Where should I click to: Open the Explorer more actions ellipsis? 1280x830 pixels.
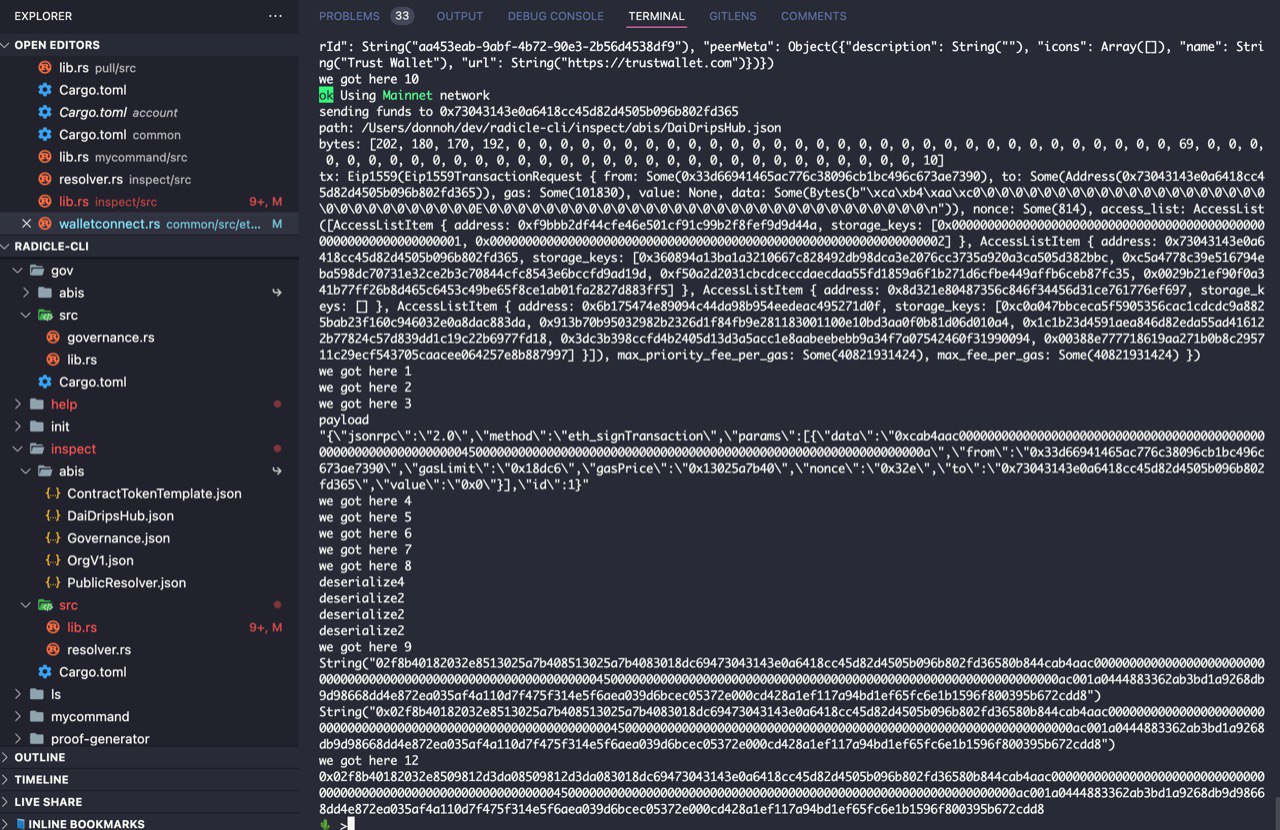[x=276, y=16]
